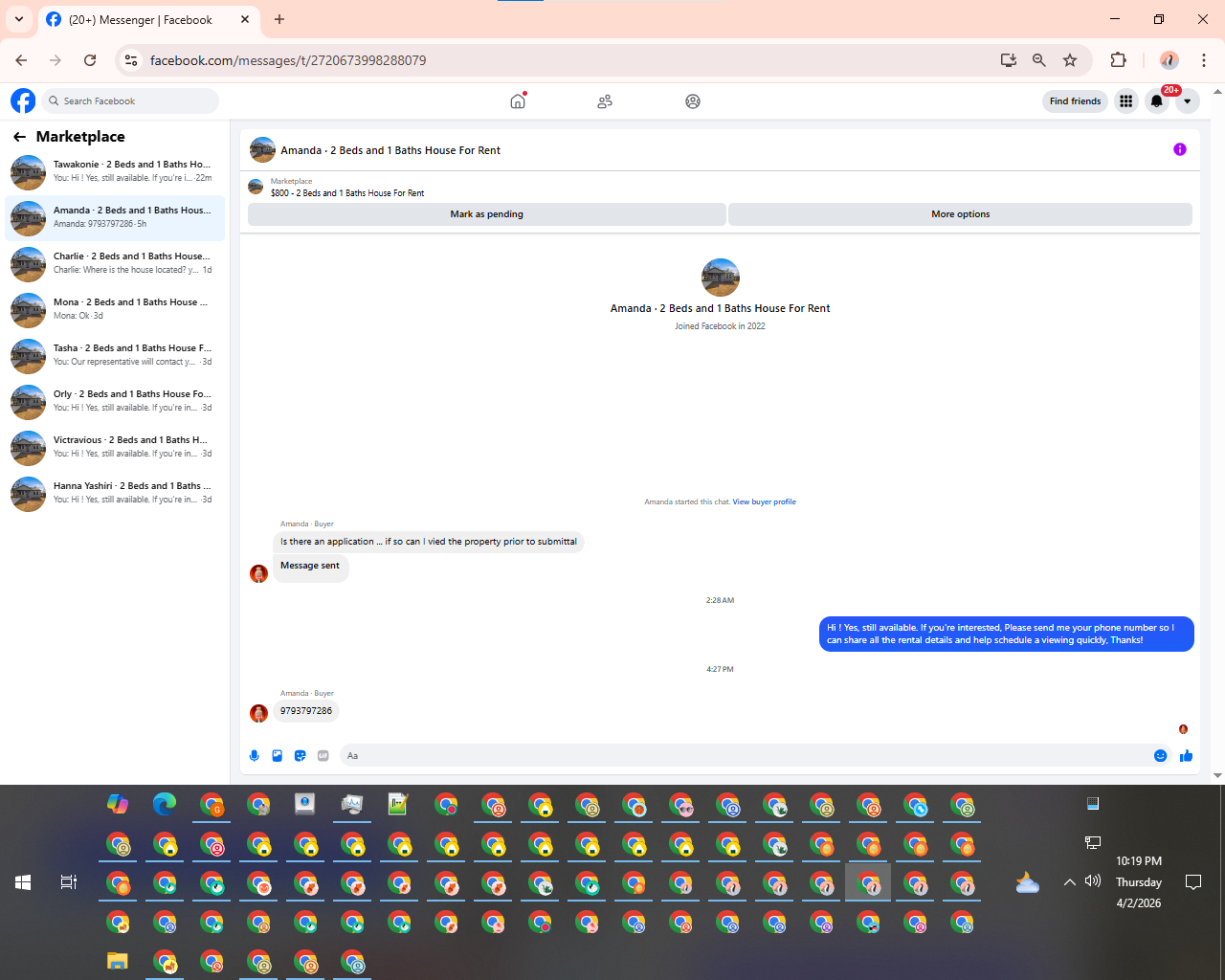Open the Tasha conversation

pyautogui.click(x=115, y=356)
